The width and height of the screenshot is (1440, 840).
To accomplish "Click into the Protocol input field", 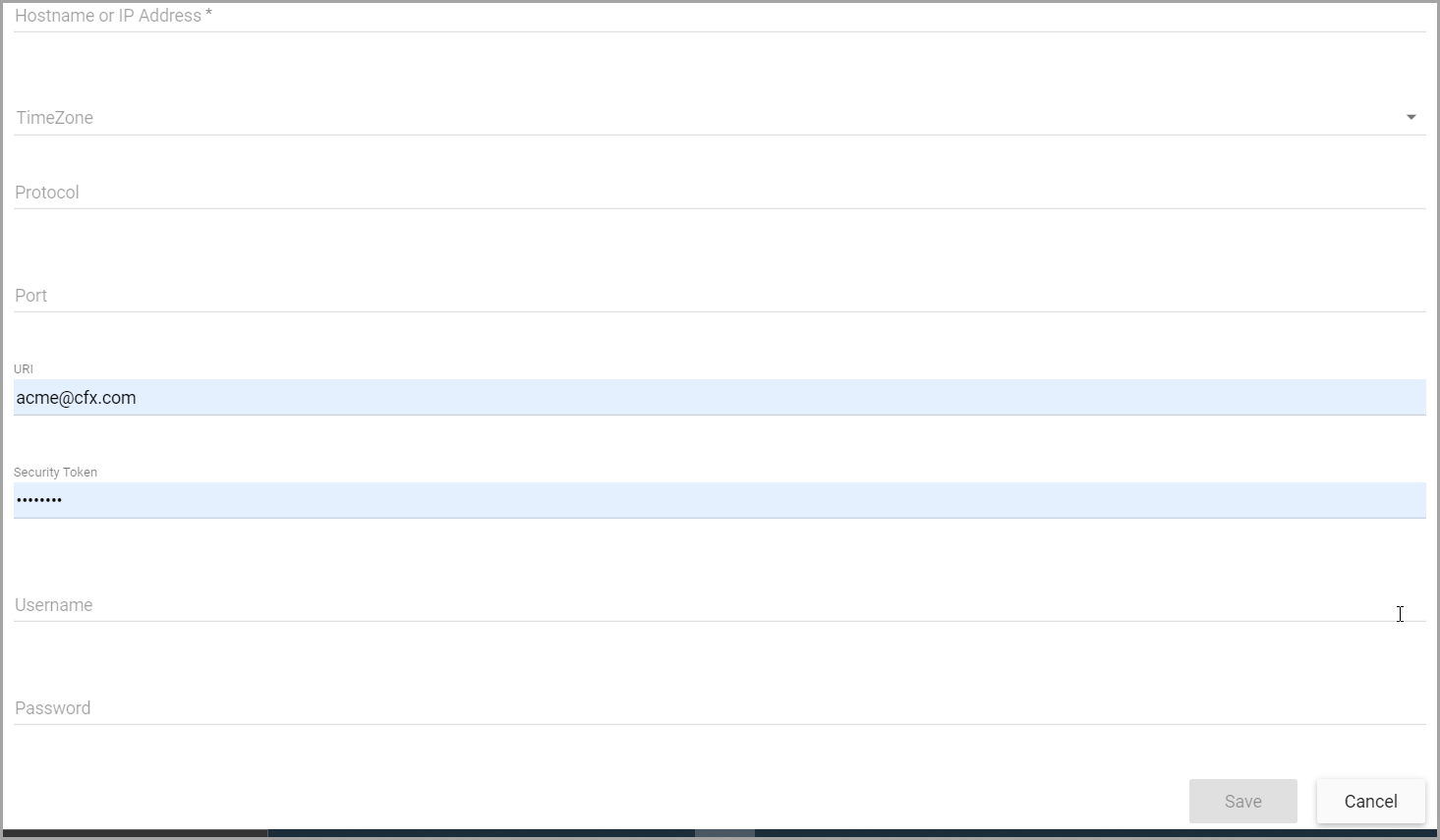I will pyautogui.click(x=720, y=192).
